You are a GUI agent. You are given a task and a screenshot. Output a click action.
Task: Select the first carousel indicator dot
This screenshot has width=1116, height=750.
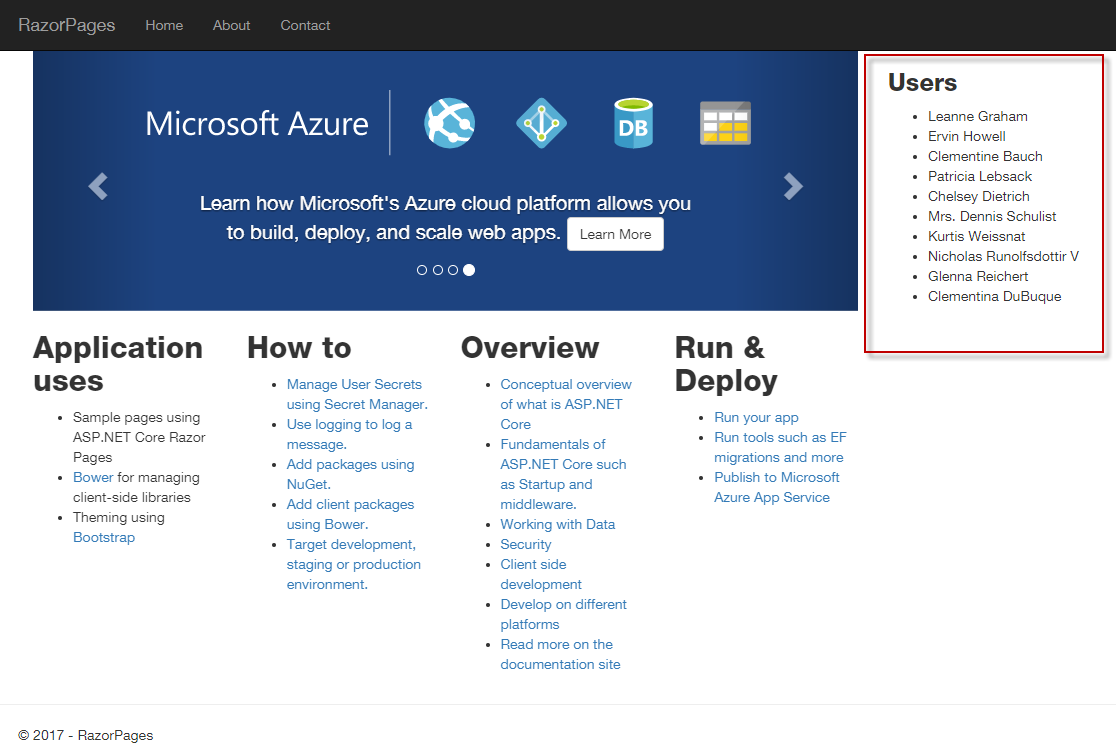(422, 269)
